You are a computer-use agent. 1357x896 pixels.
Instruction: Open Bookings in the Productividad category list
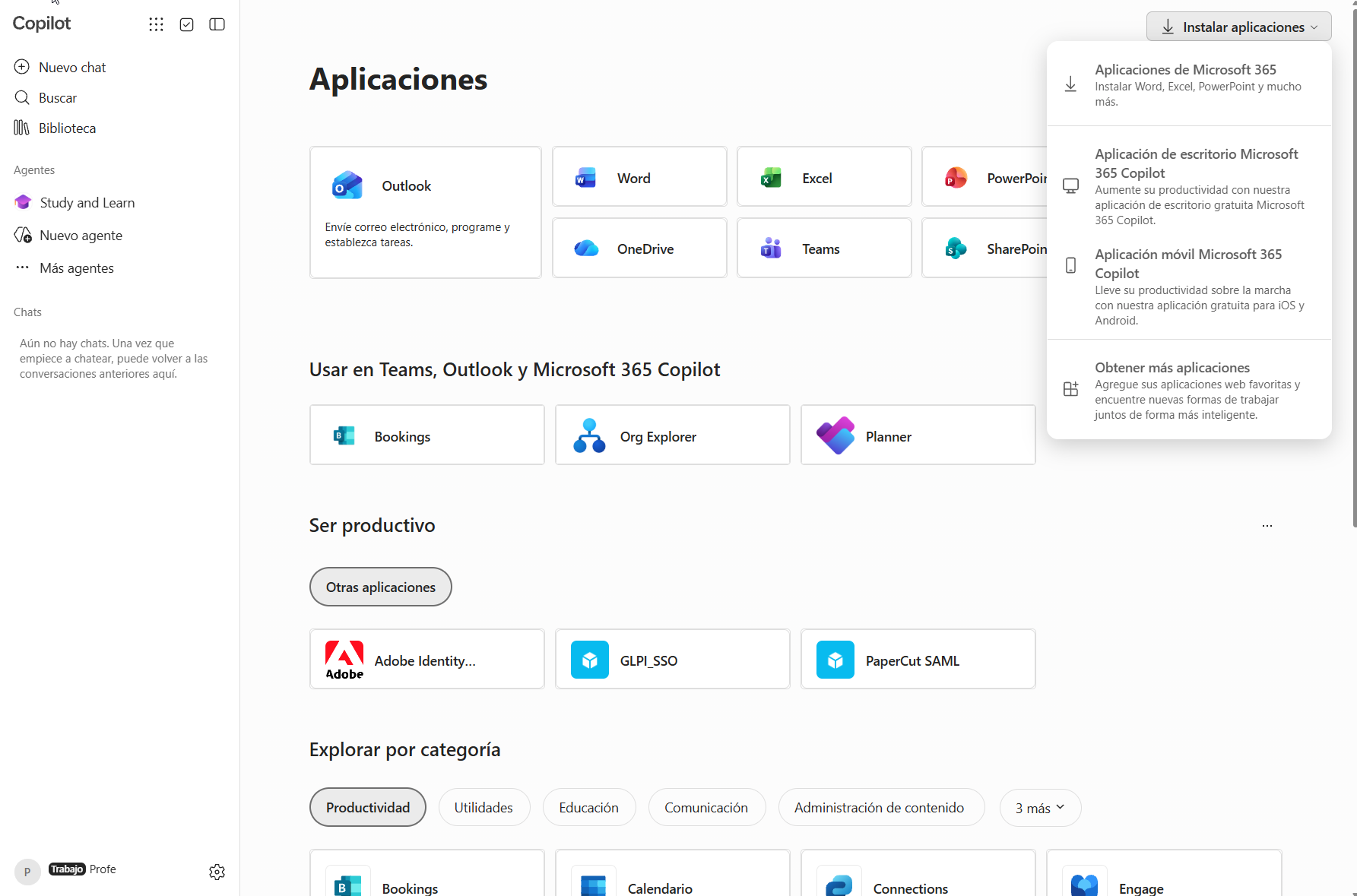[x=427, y=873]
